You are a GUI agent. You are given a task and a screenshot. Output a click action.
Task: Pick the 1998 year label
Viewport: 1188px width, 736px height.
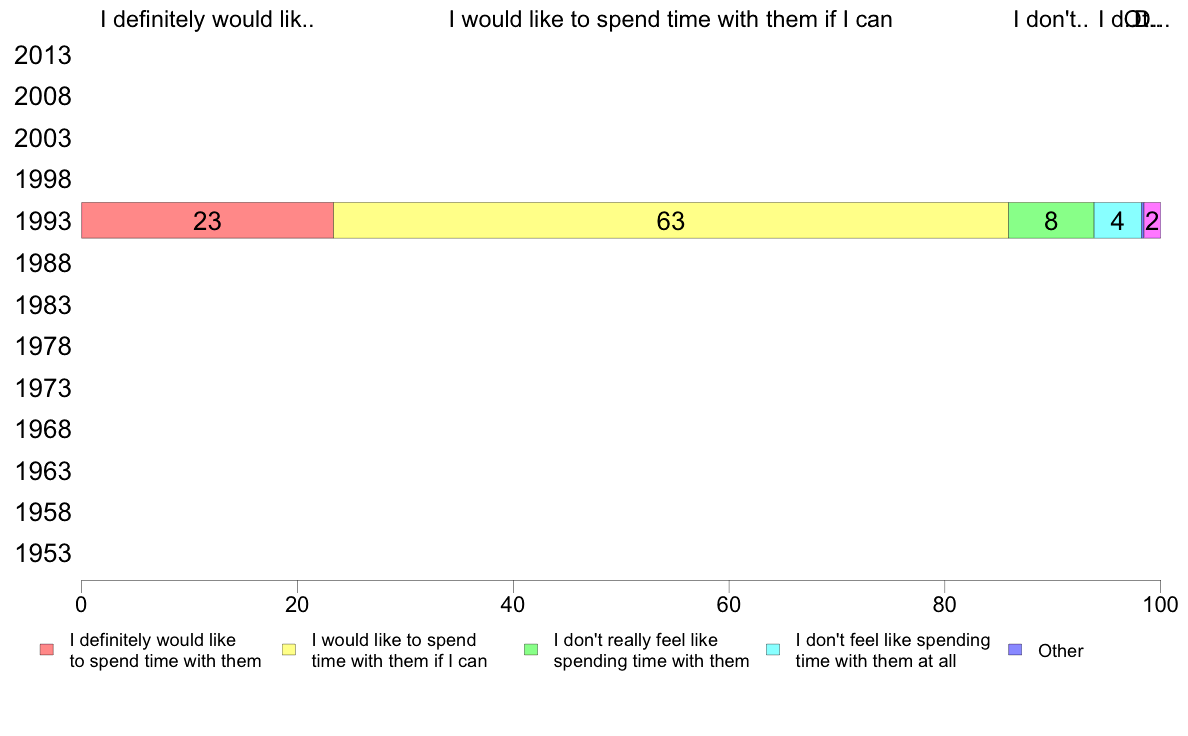point(42,180)
